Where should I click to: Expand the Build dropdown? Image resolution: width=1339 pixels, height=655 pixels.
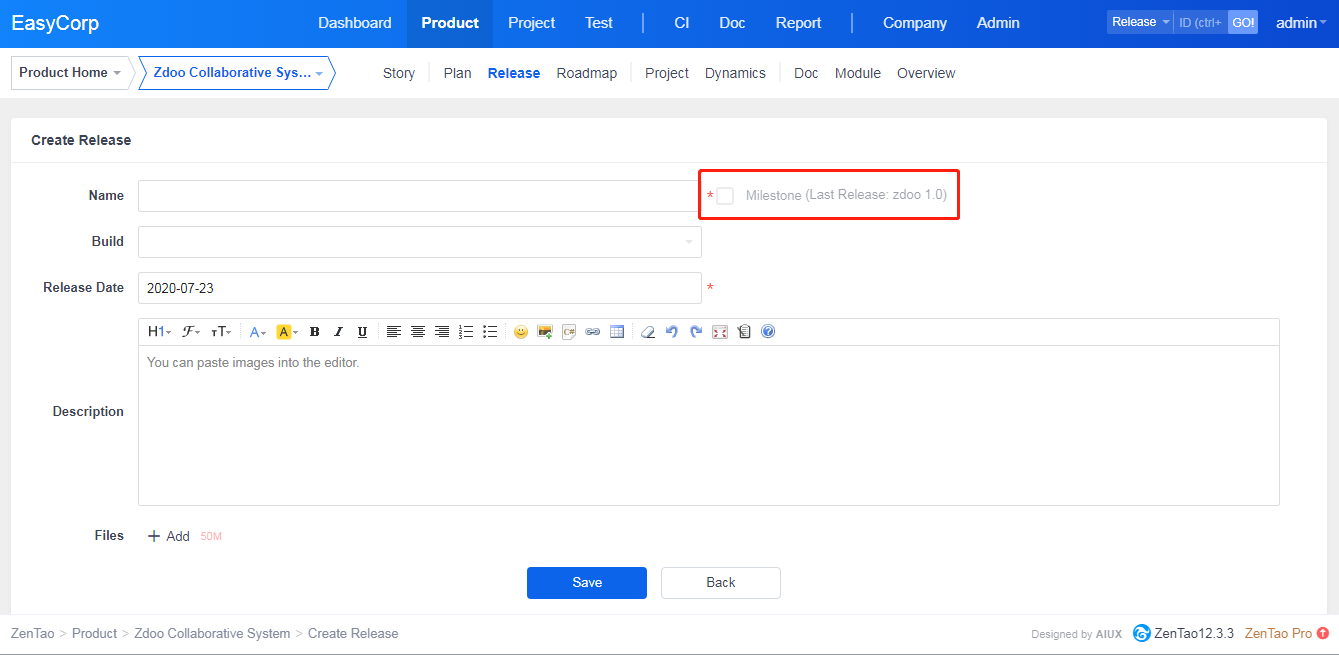(x=420, y=242)
